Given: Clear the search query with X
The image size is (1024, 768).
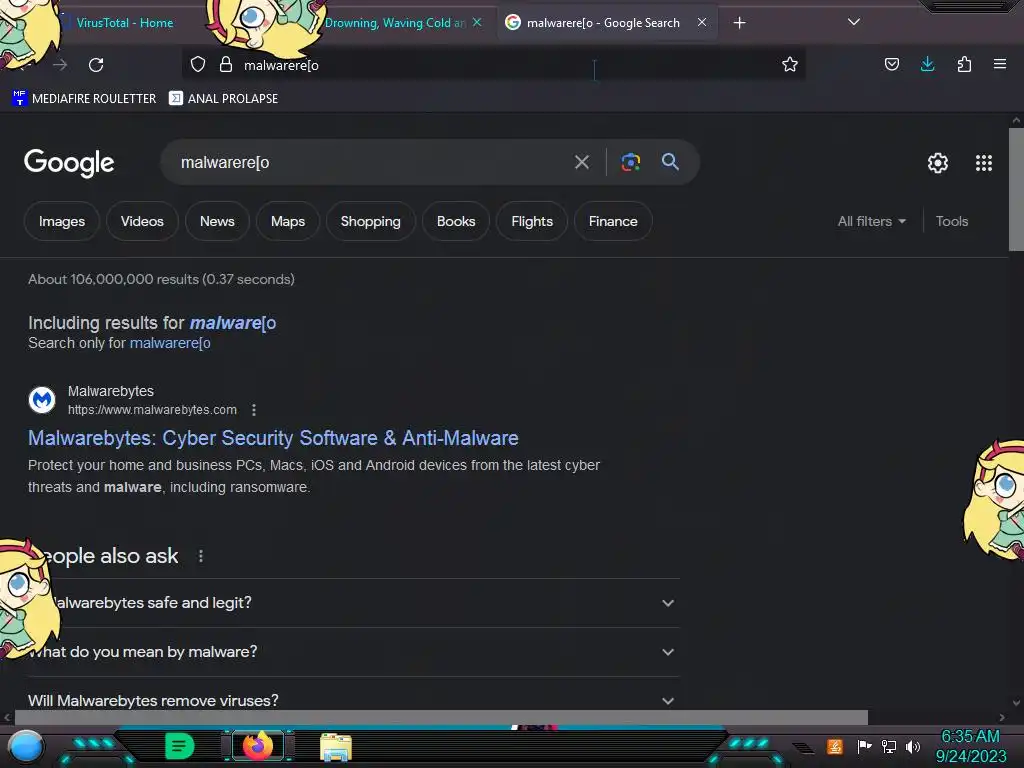Looking at the screenshot, I should pos(581,162).
